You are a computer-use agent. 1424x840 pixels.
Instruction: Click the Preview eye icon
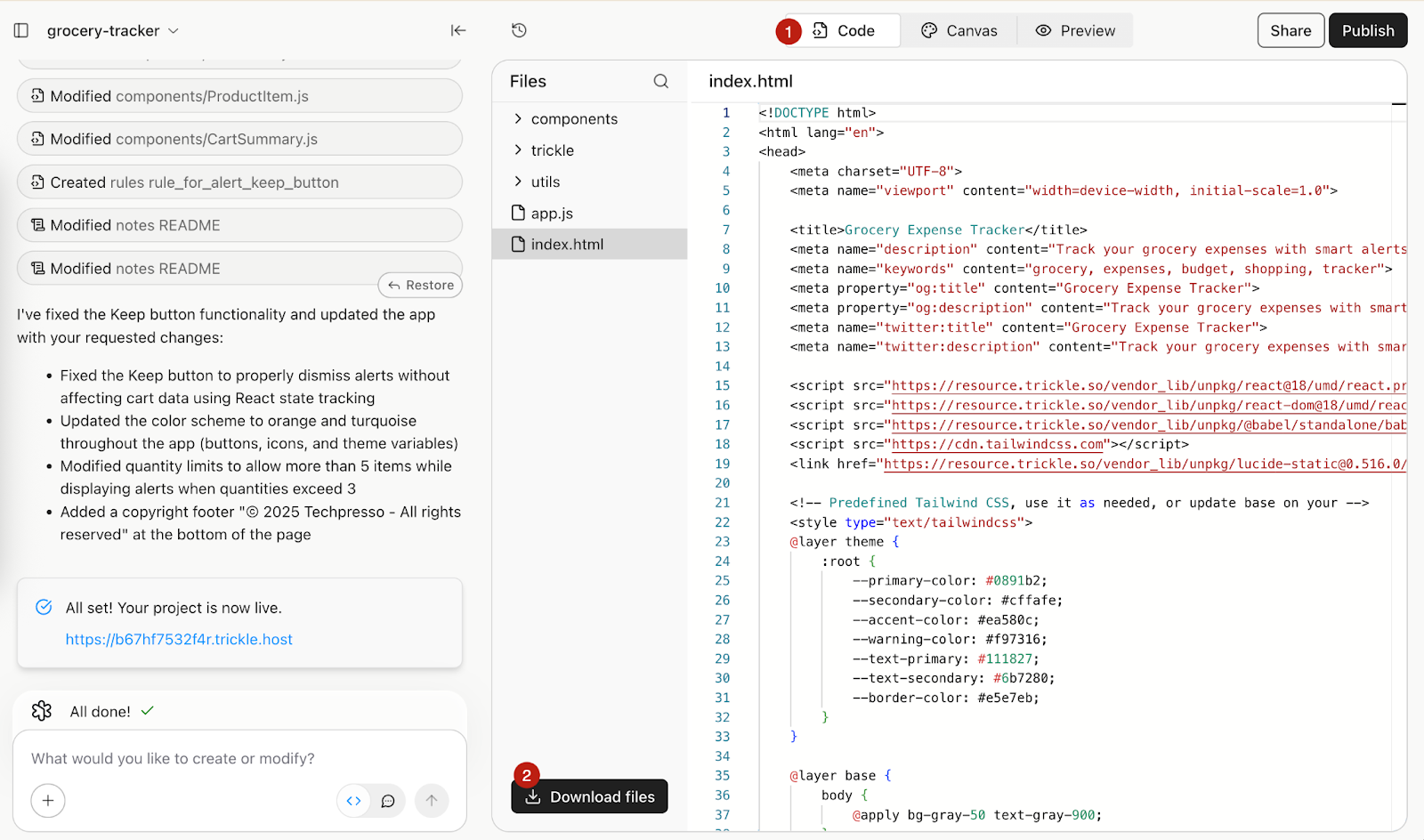(1043, 30)
